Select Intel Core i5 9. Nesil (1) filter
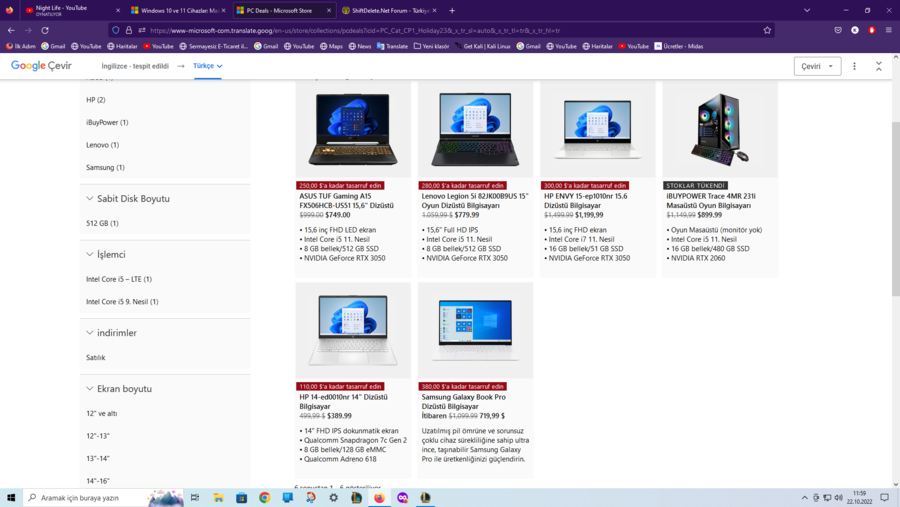The height and width of the screenshot is (507, 900). [122, 301]
